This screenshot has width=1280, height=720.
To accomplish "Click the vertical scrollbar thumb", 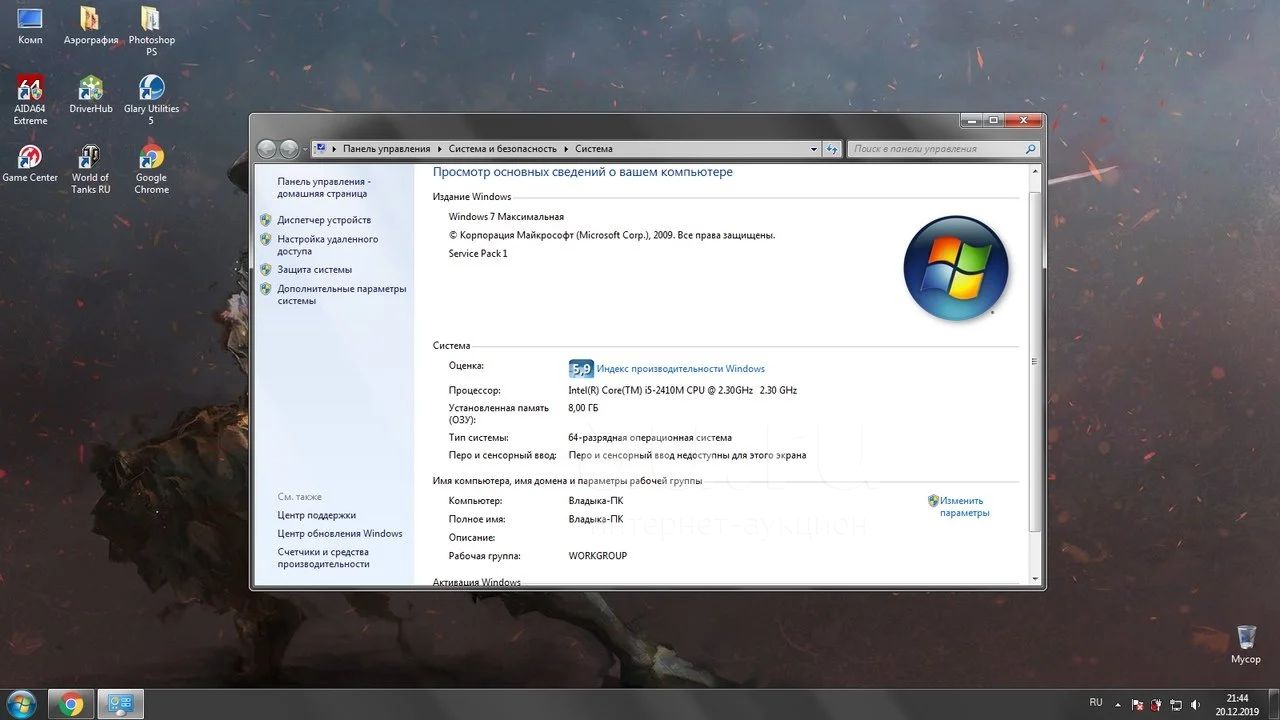I will tap(1034, 362).
